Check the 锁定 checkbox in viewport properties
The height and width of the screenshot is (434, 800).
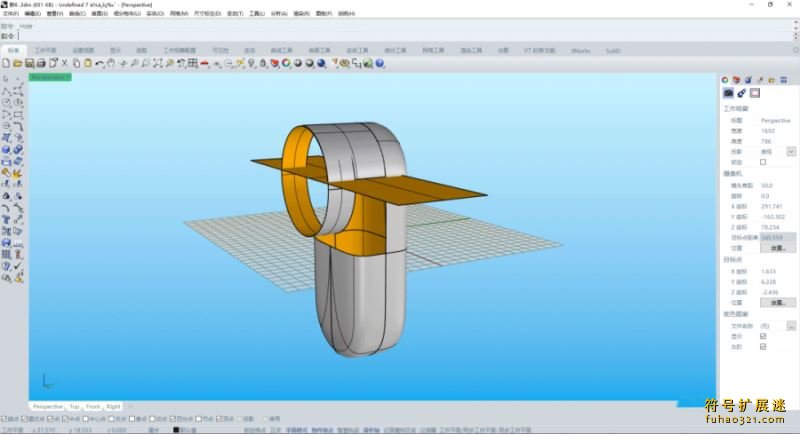(x=763, y=162)
